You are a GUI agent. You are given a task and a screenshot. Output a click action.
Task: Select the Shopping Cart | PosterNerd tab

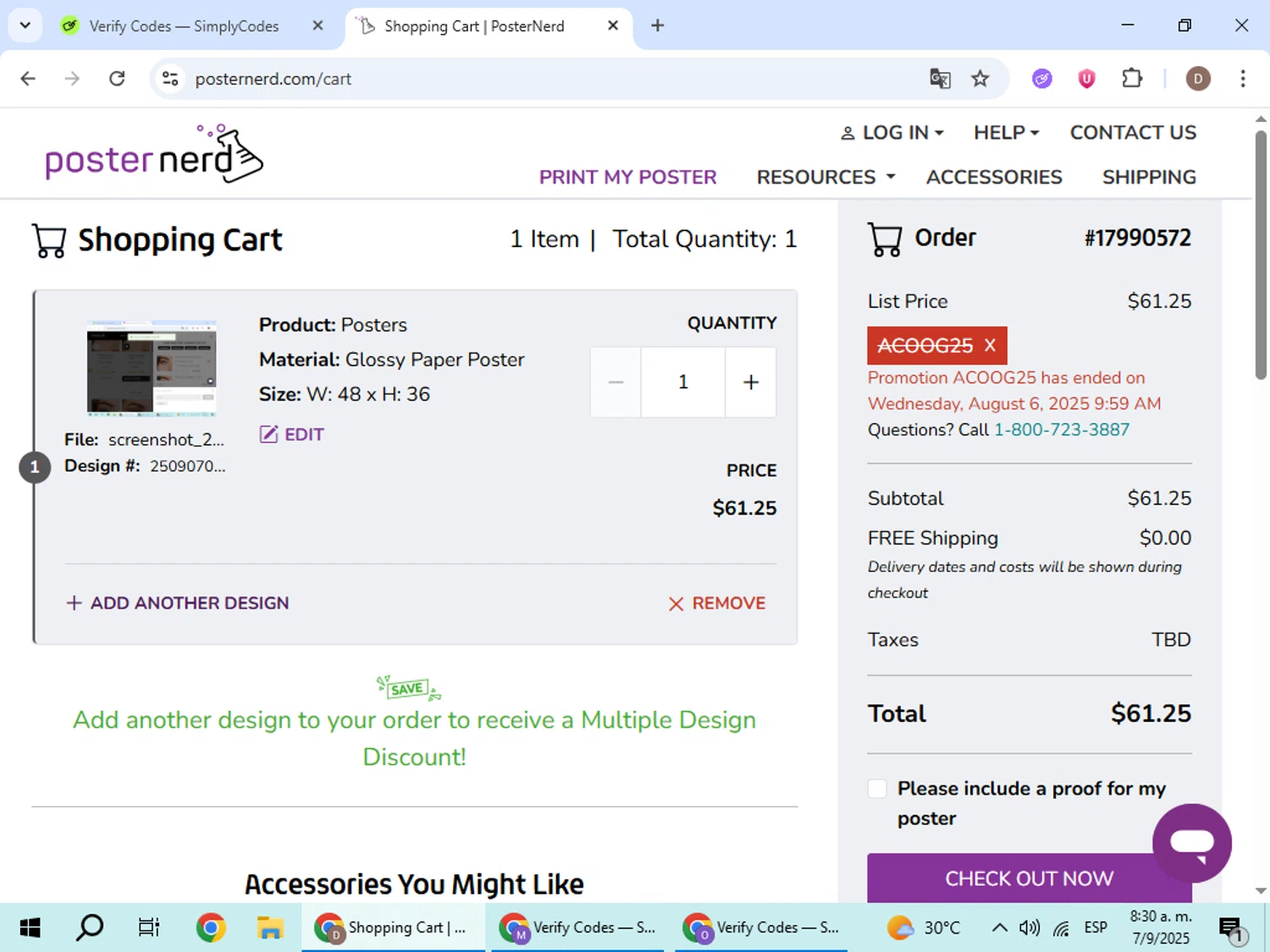tap(474, 26)
